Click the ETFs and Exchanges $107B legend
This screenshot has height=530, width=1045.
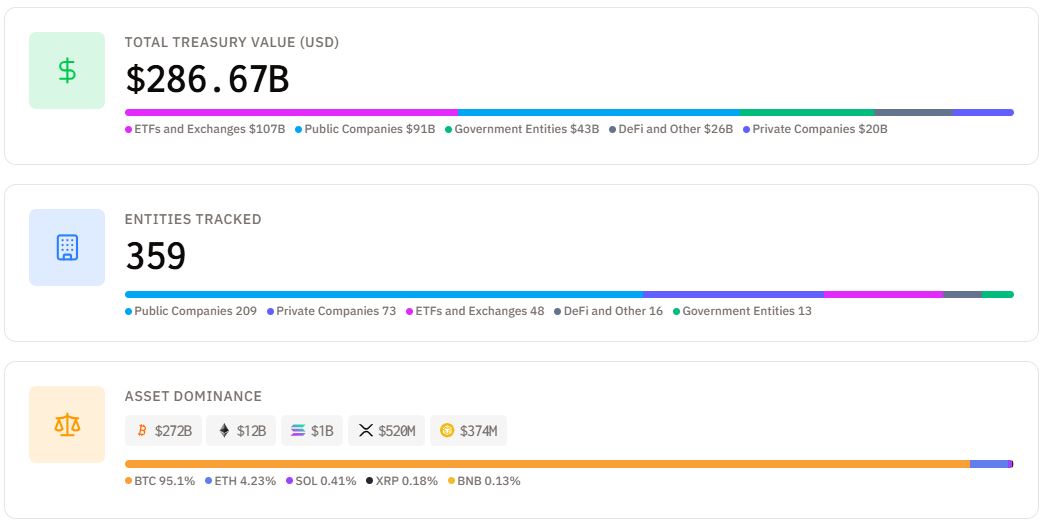coord(205,129)
